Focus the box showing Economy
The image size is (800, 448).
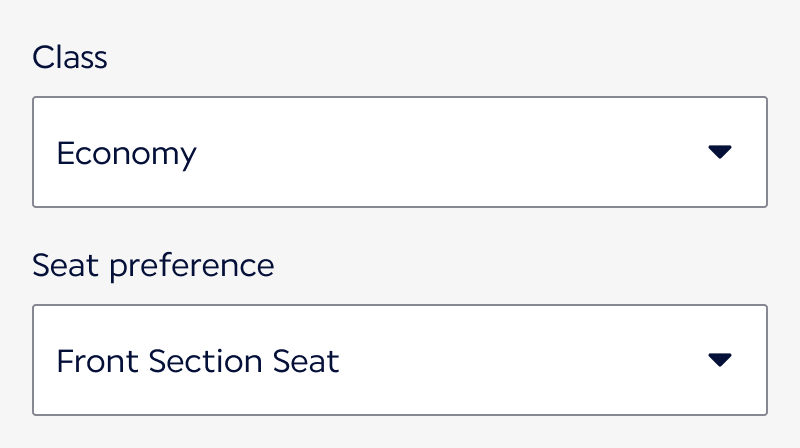tap(400, 152)
